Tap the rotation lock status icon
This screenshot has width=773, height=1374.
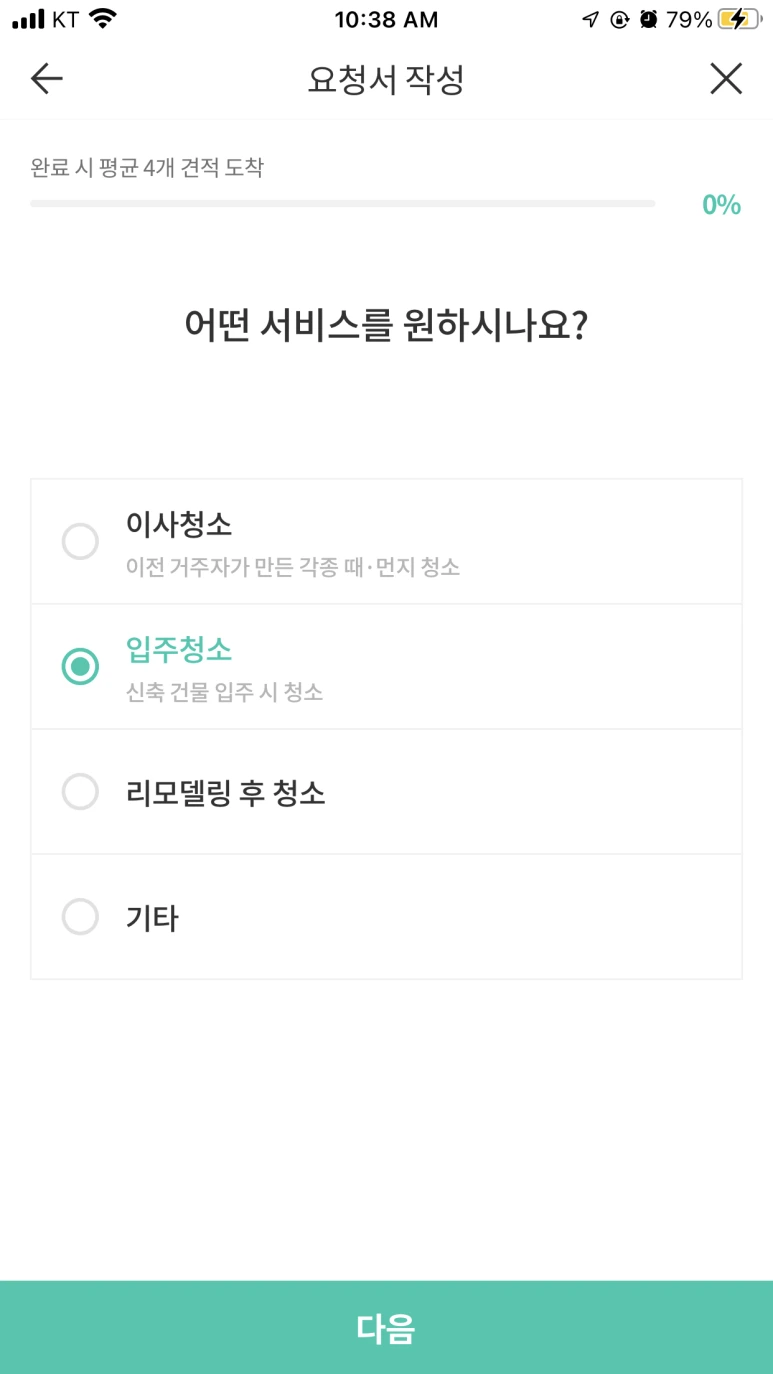pyautogui.click(x=620, y=19)
